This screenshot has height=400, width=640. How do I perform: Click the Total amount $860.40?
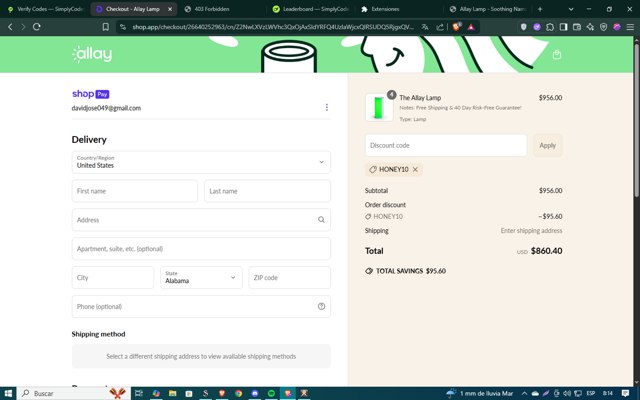[x=546, y=251]
